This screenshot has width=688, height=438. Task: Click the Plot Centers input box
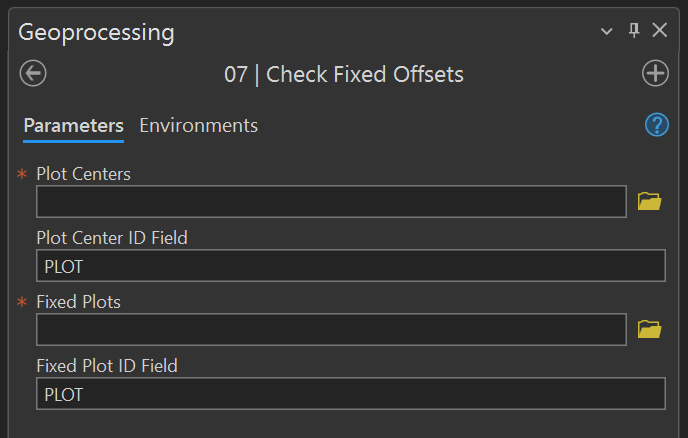tap(331, 202)
